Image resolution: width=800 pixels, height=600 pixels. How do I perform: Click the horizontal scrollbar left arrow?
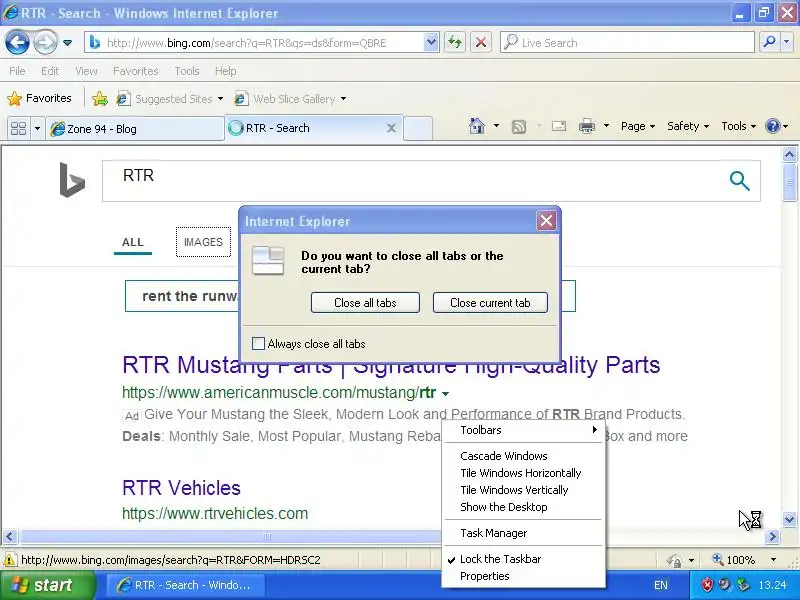10,536
